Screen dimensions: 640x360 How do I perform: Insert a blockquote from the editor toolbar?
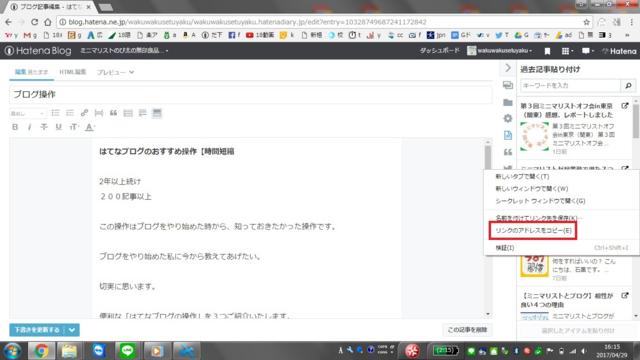(113, 113)
